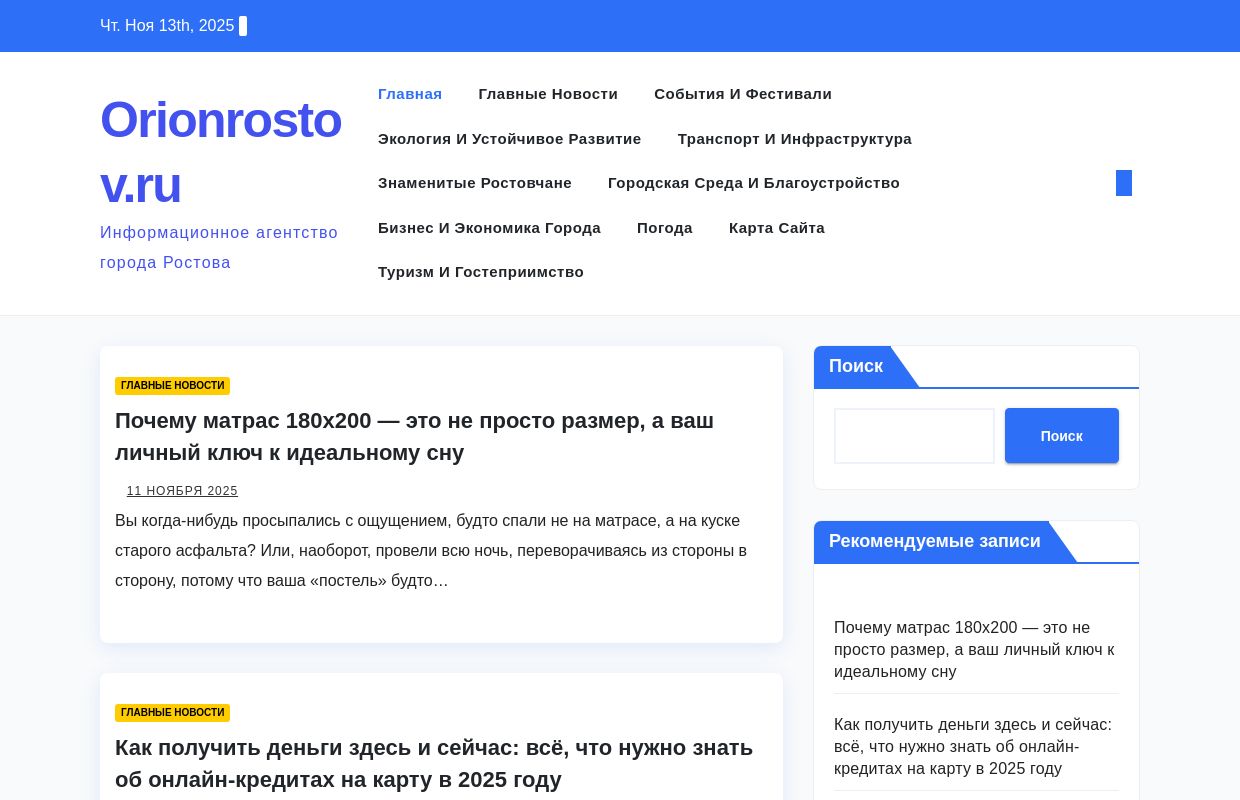This screenshot has height=800, width=1240.
Task: Open recommended post about онлайн-кредитах на карту
Action: [x=972, y=746]
